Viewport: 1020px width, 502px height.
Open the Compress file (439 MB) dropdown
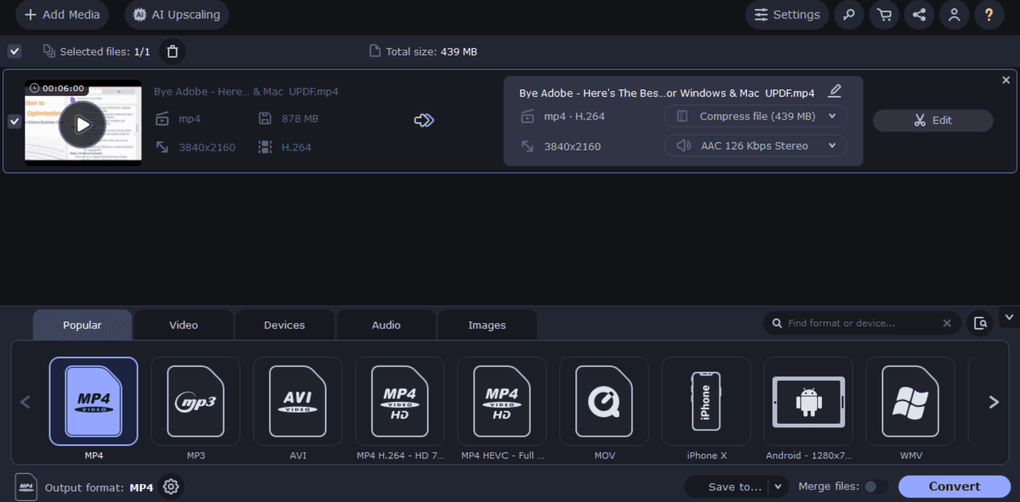[x=755, y=116]
